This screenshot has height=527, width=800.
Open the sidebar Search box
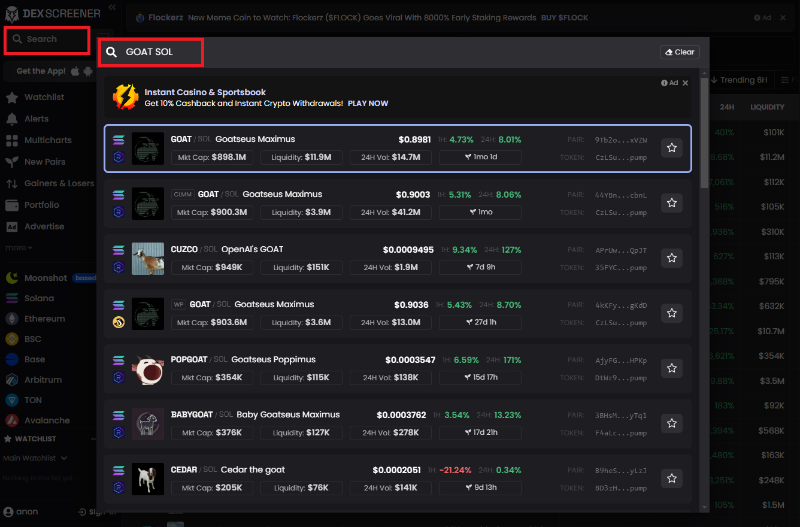(47, 40)
